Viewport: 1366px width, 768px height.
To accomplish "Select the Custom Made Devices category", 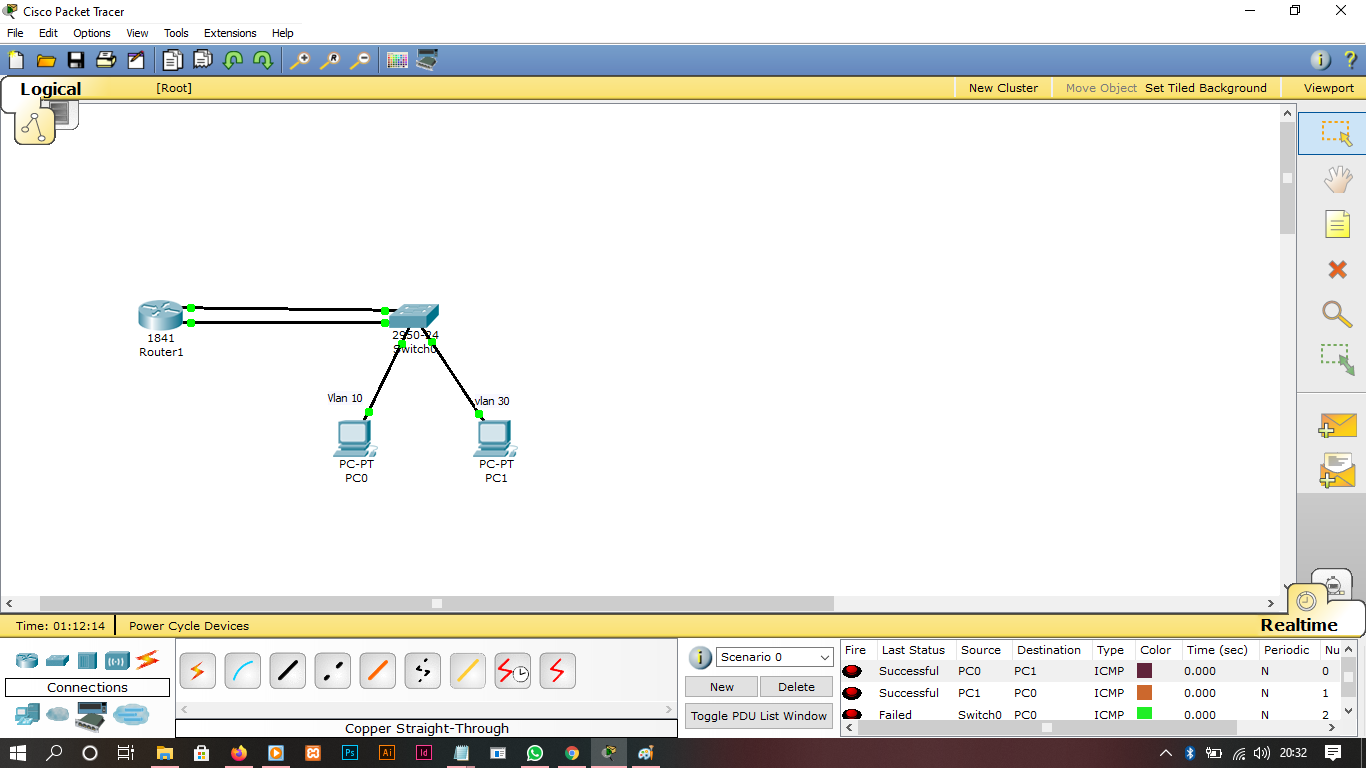I will click(x=92, y=715).
